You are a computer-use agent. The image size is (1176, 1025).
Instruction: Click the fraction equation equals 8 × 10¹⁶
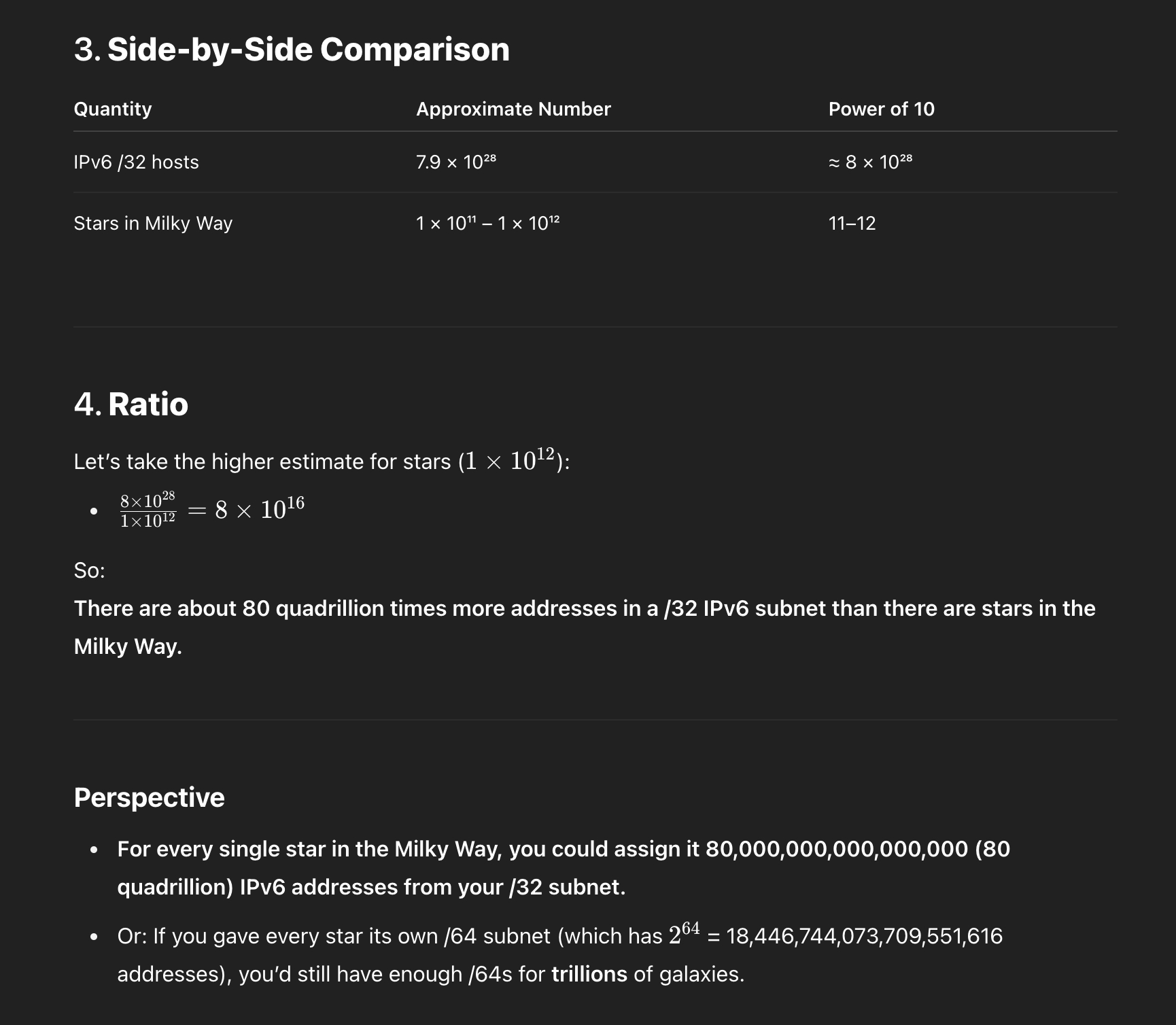[x=212, y=510]
